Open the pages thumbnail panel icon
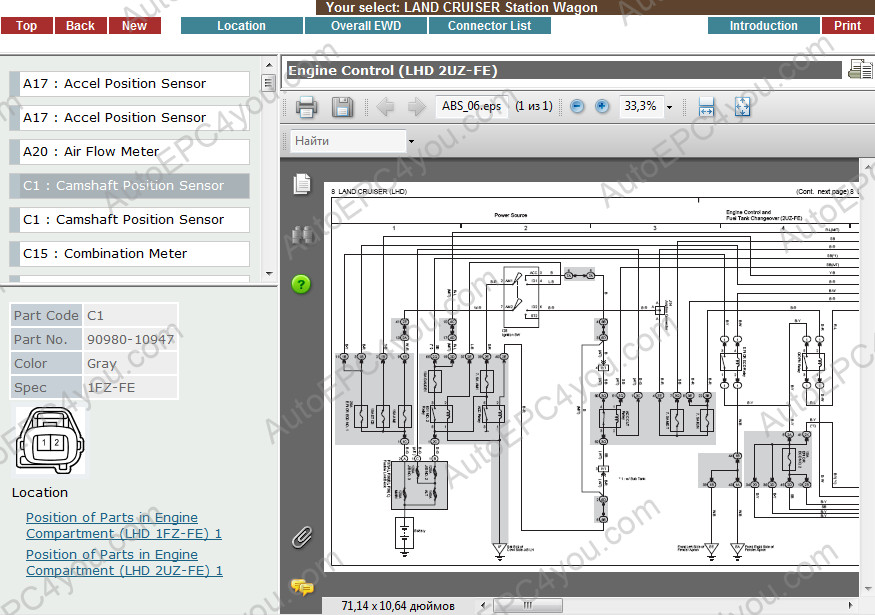 301,184
